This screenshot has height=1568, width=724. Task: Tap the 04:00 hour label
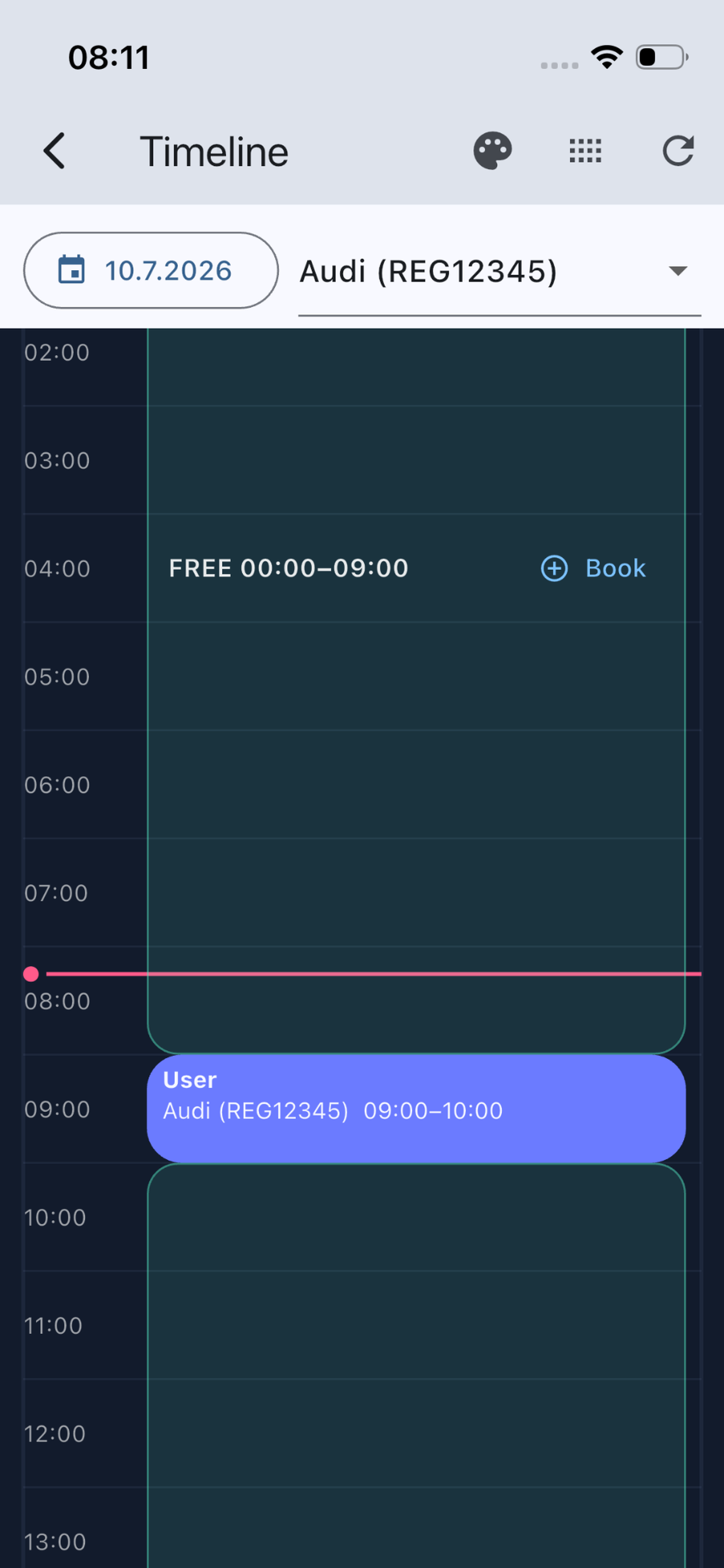point(57,569)
